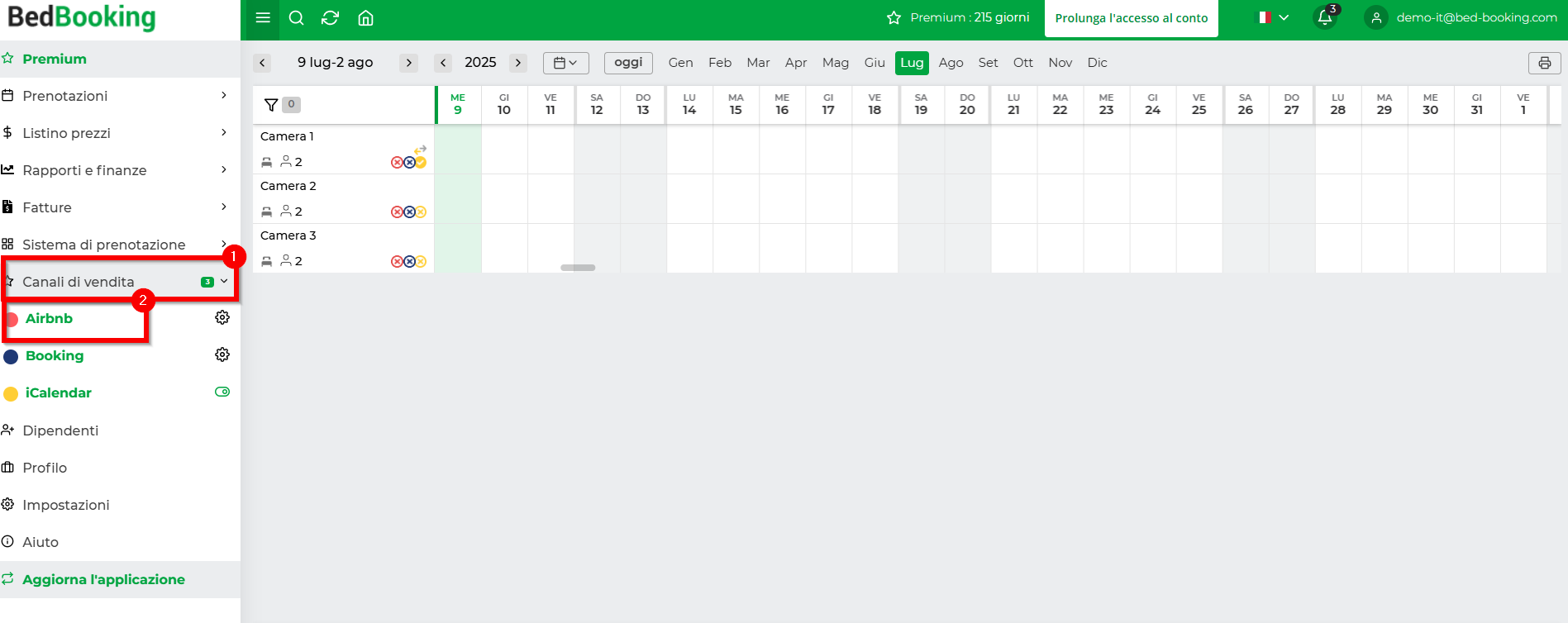Screen dimensions: 1568x623
Task: Select the Ago month tab
Action: (951, 63)
